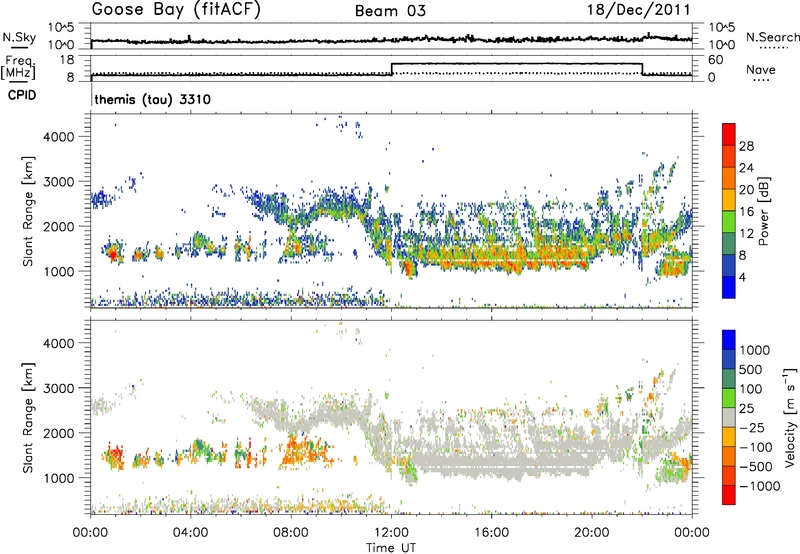
Task: Click the '4000' tick of the power panel
Action: pos(59,137)
